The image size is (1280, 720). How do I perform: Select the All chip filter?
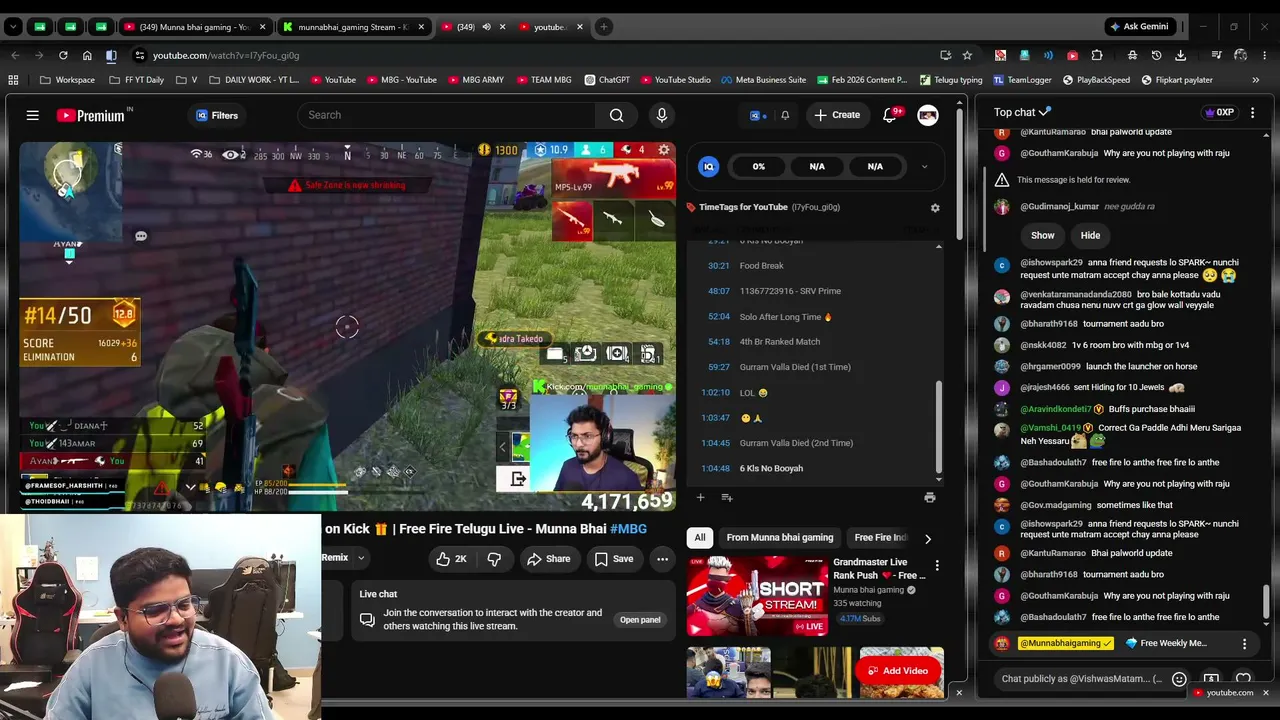click(x=700, y=538)
